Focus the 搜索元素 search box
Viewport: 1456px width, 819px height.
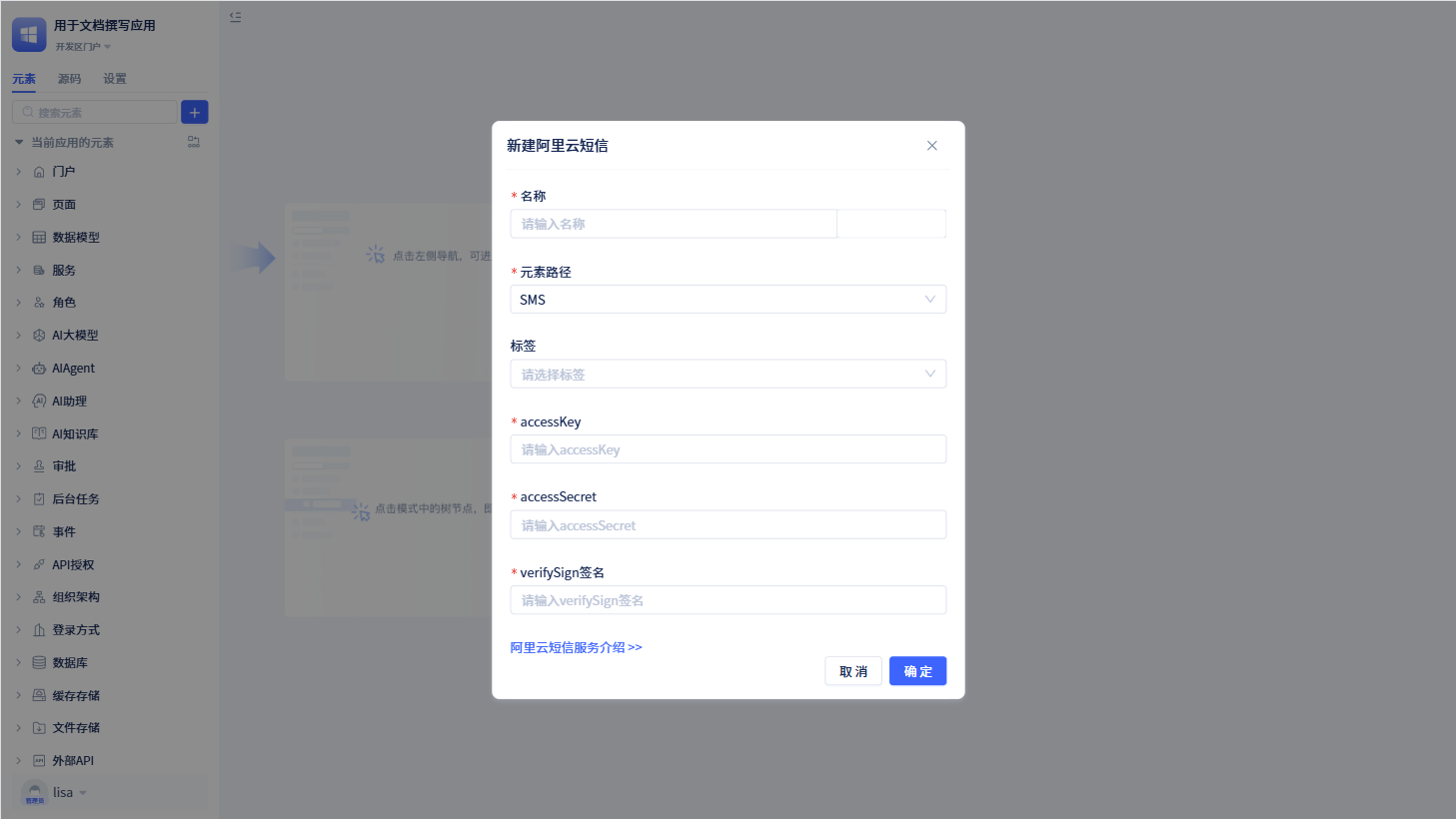[95, 112]
